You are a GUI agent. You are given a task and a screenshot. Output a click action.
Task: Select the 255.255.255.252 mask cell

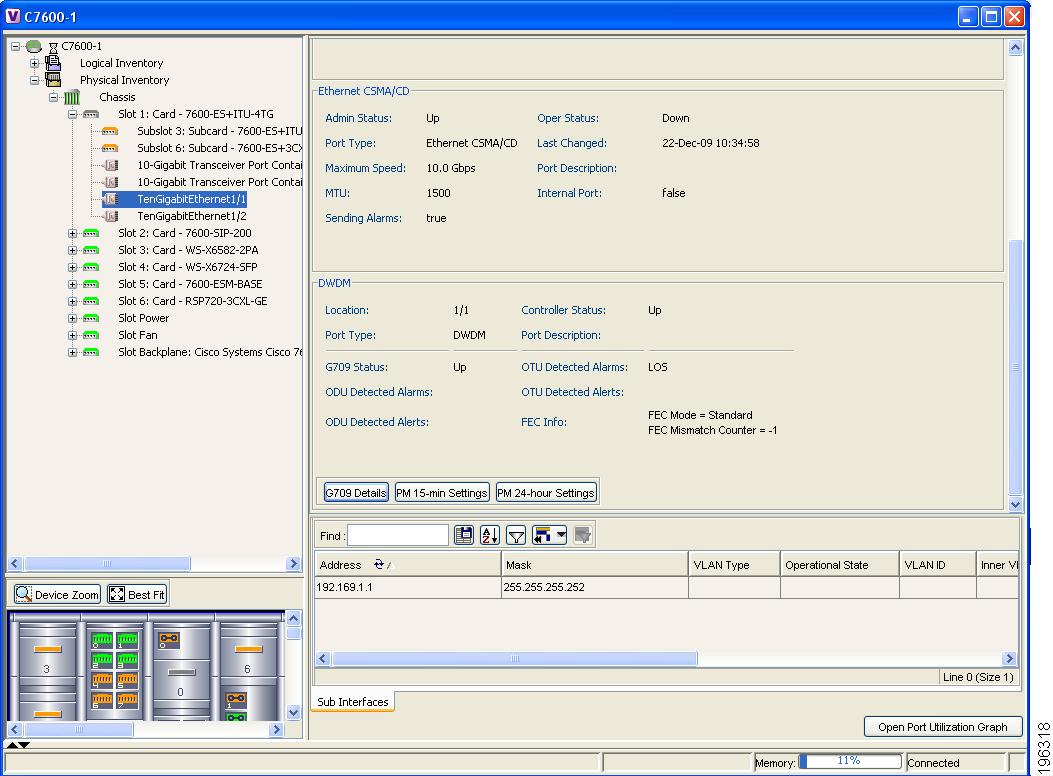594,587
